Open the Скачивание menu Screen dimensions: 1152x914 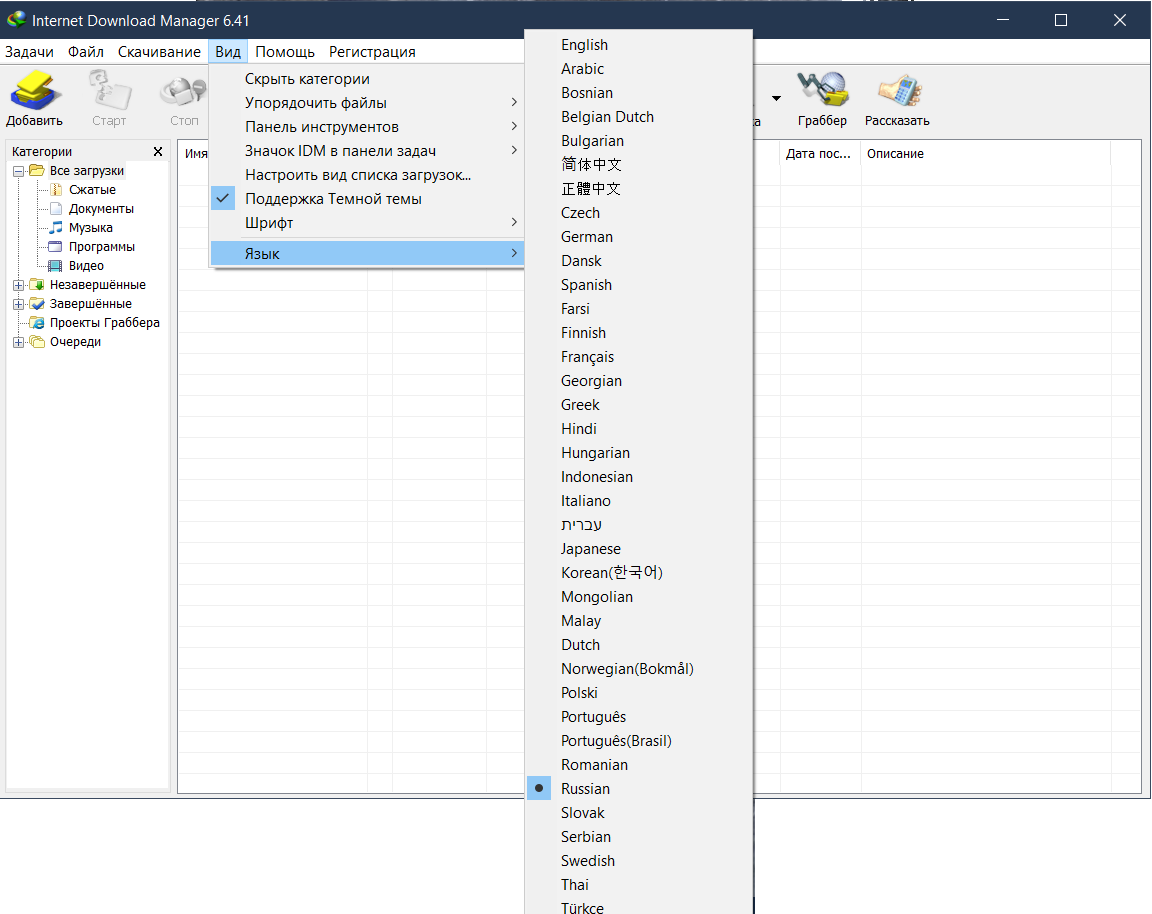(x=159, y=51)
